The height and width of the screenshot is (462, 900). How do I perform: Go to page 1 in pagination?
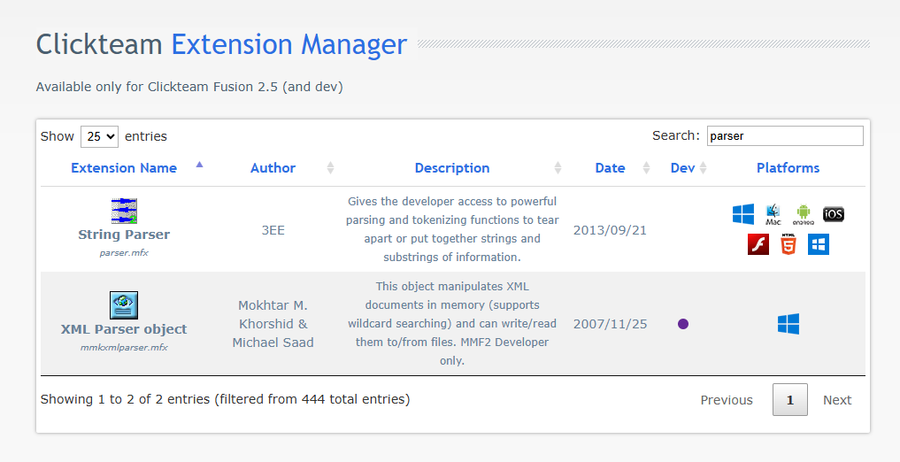(790, 400)
